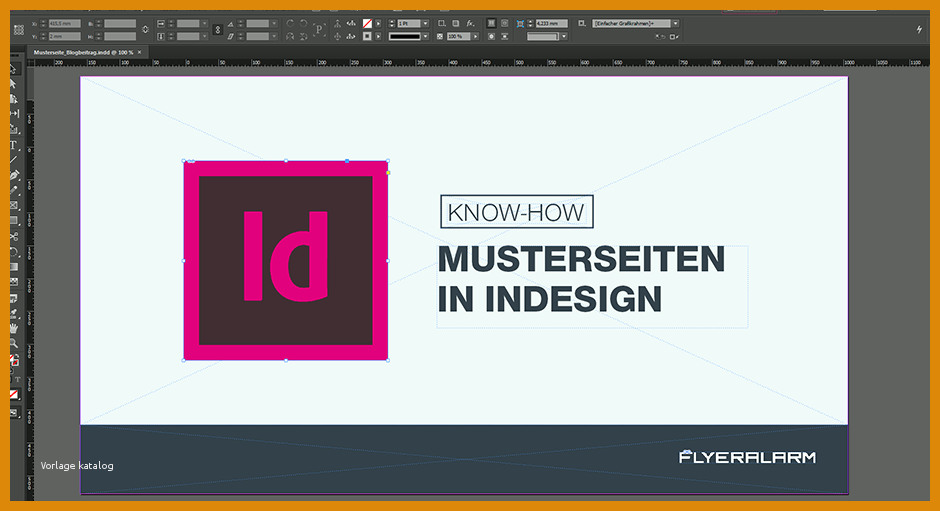The image size is (940, 511).
Task: Expand the opacity 100 % slider arrow
Action: 476,37
